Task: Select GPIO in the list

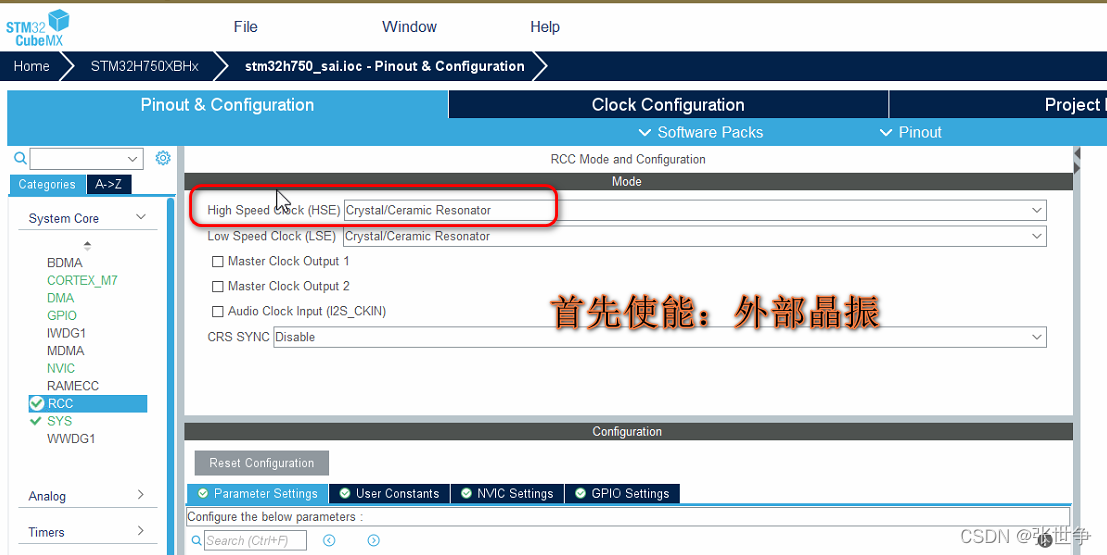Action: coord(62,316)
